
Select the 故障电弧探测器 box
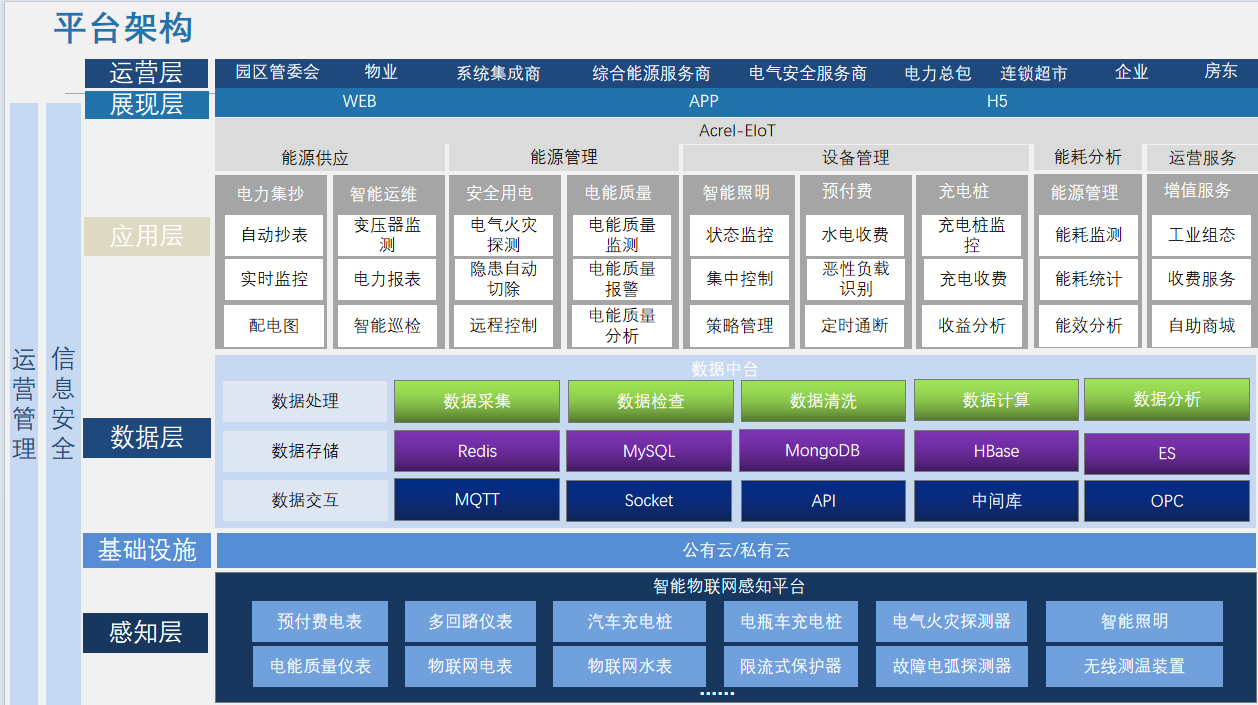pyautogui.click(x=952, y=666)
